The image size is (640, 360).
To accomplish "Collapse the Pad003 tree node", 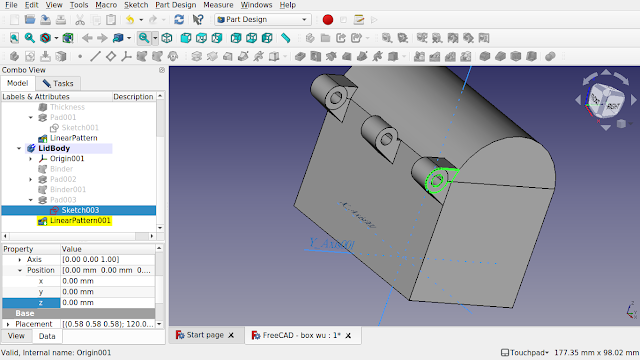I will point(31,200).
